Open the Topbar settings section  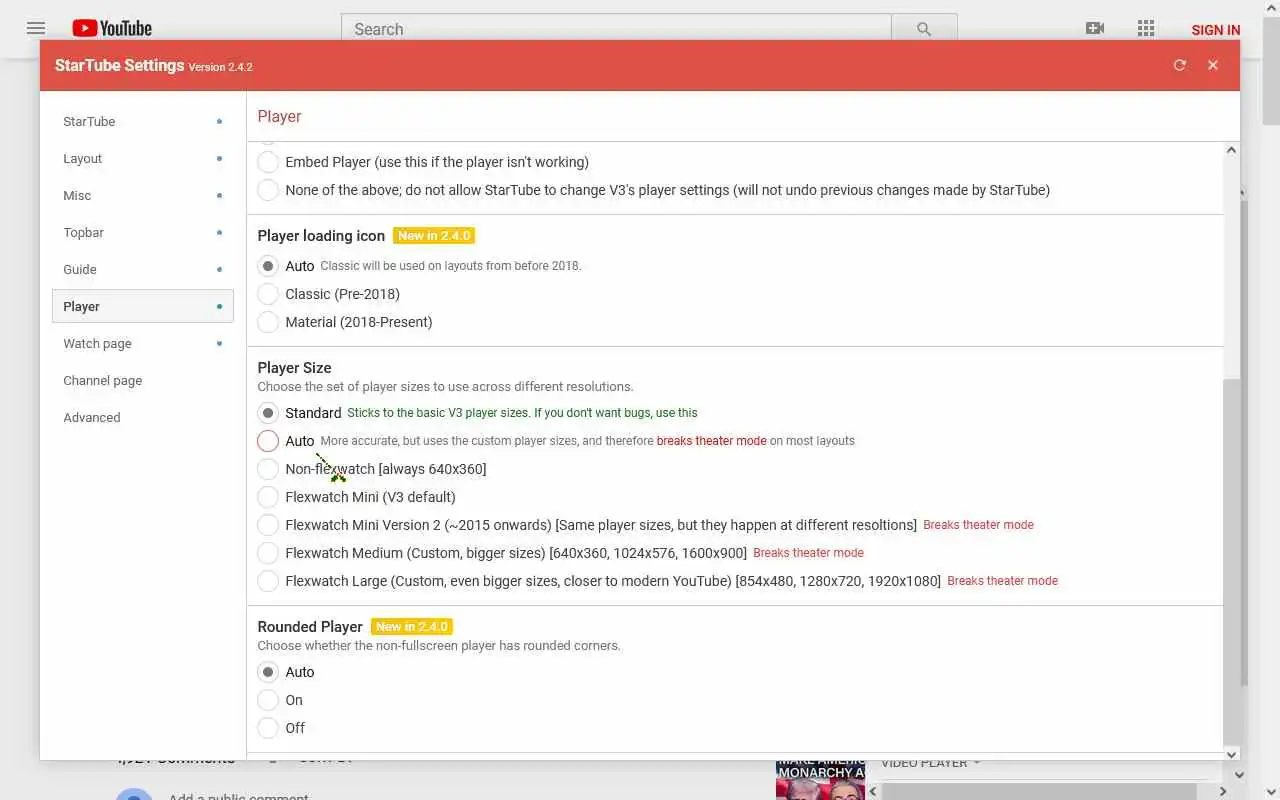pos(142,232)
